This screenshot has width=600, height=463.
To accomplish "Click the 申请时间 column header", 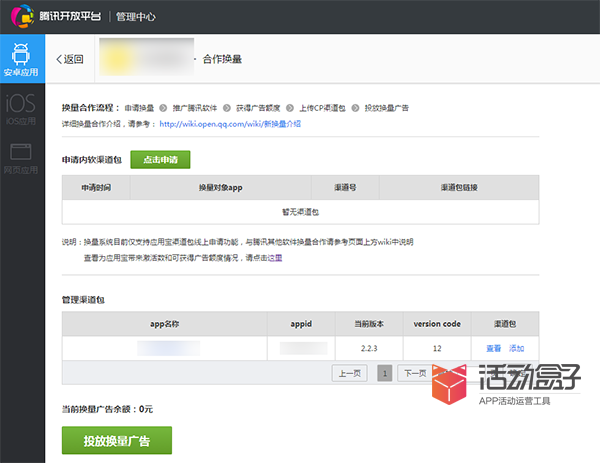I will pyautogui.click(x=95, y=188).
